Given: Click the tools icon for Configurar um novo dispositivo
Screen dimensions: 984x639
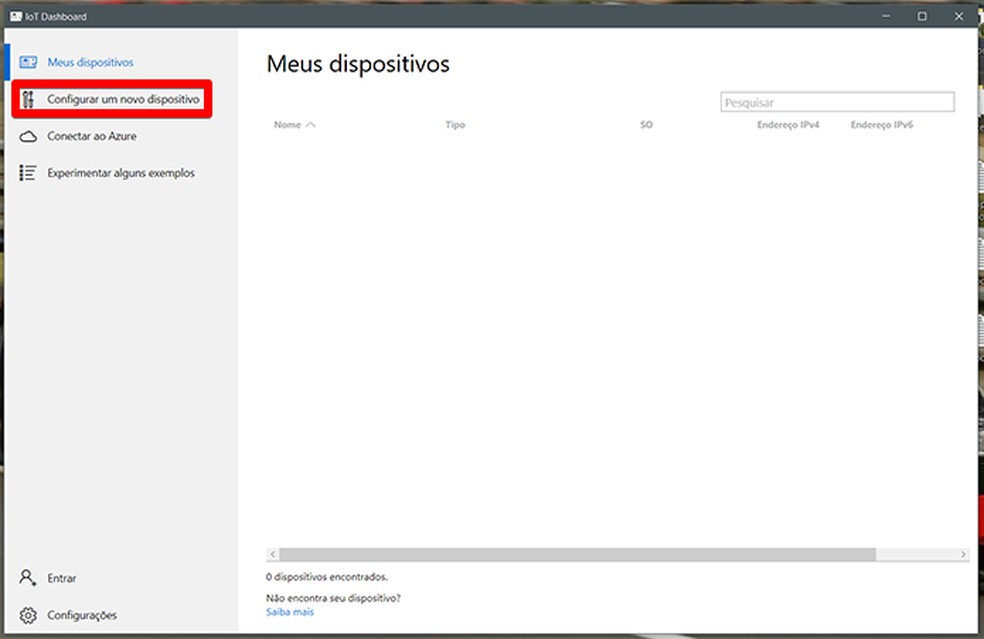Looking at the screenshot, I should tap(28, 99).
